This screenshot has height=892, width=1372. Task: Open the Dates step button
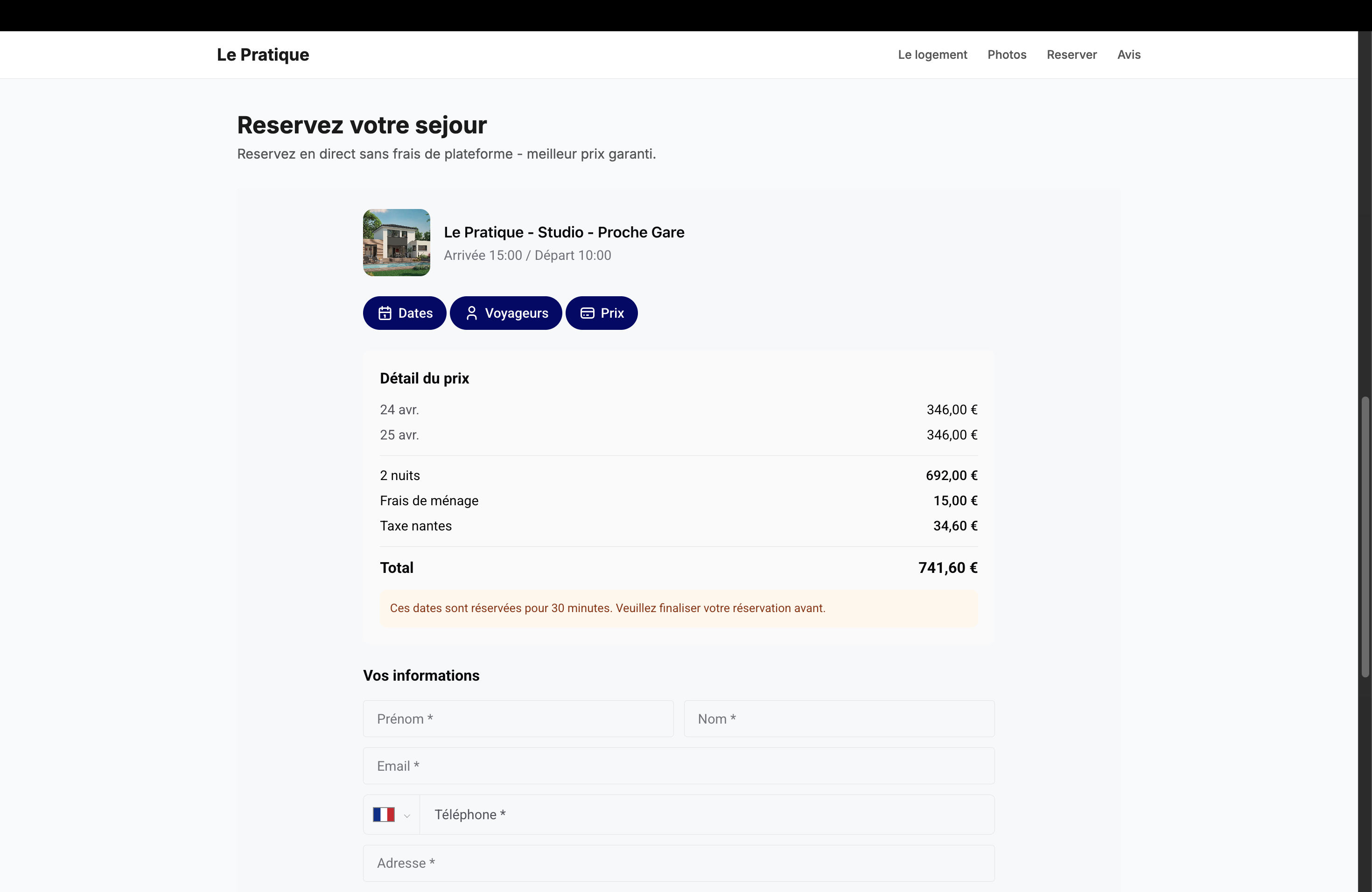tap(405, 313)
